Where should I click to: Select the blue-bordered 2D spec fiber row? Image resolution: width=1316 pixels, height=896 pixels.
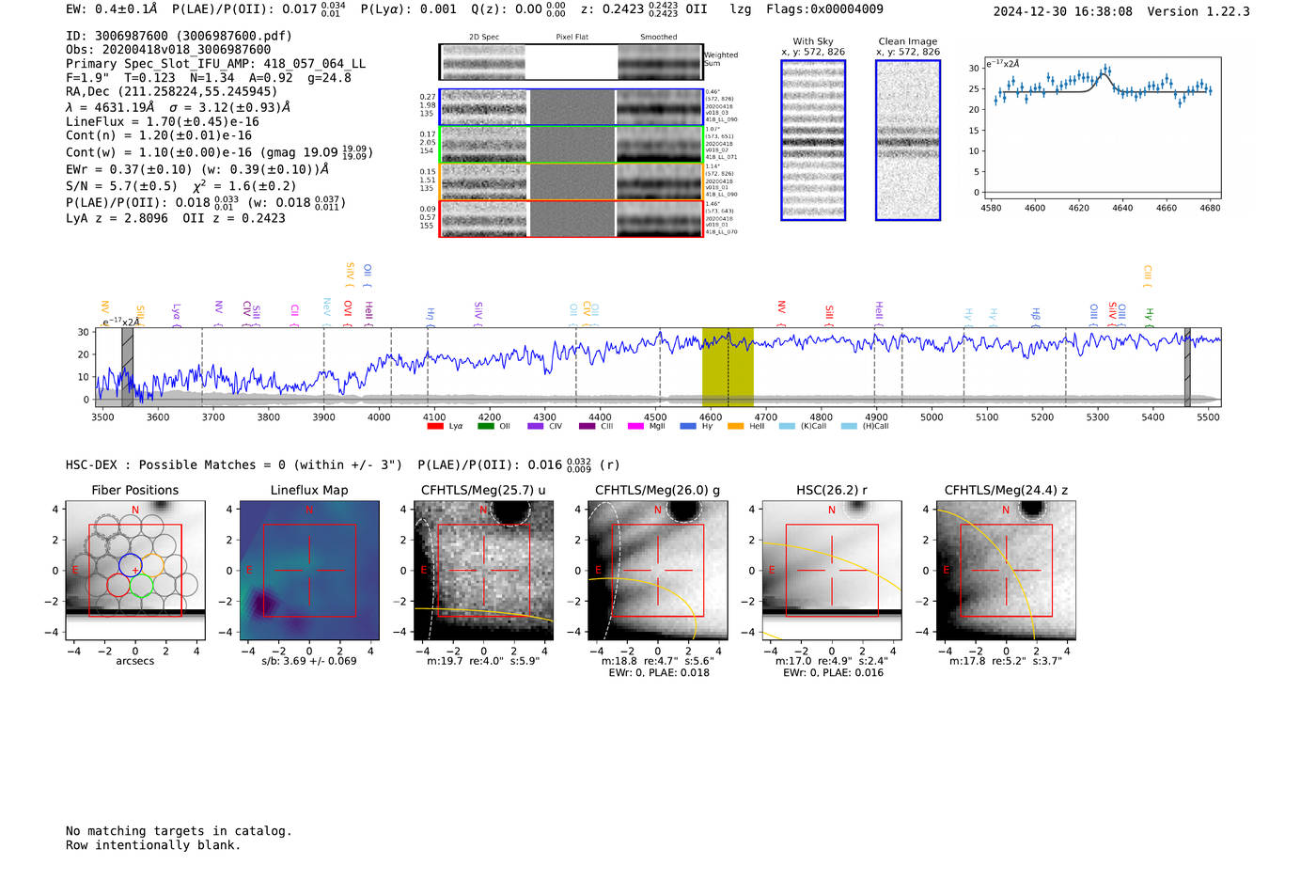[571, 107]
